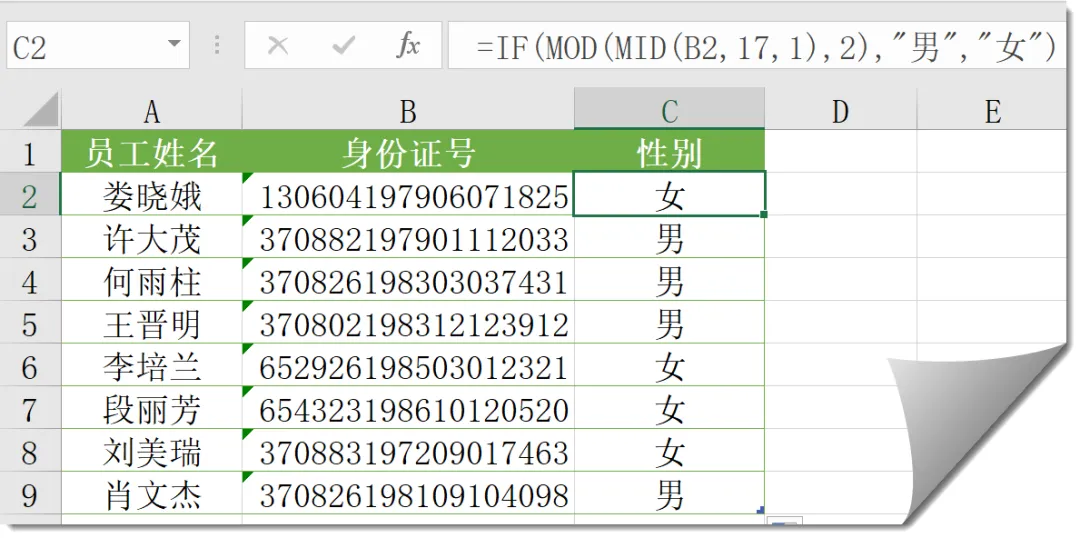Viewport: 1080px width, 538px height.
Task: Click the C2 fill handle square
Action: pyautogui.click(x=764, y=215)
